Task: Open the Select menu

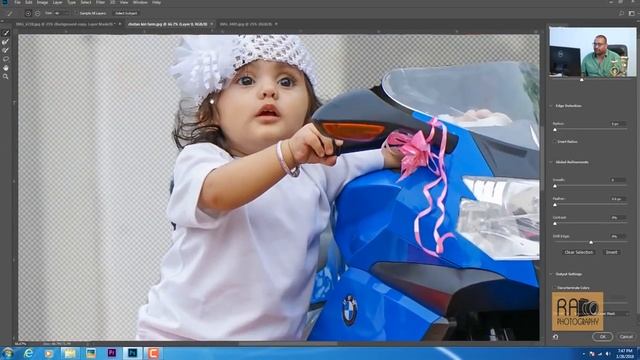Action: point(86,2)
